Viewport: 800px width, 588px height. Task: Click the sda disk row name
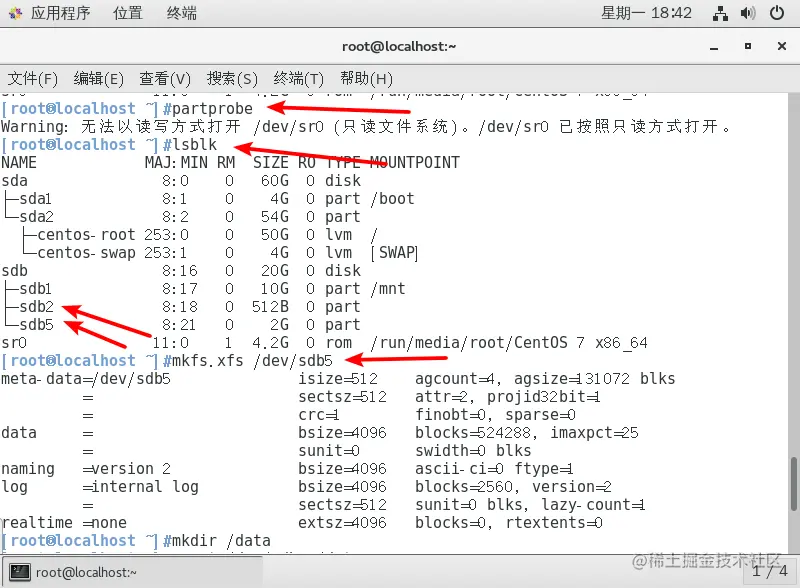[x=14, y=181]
